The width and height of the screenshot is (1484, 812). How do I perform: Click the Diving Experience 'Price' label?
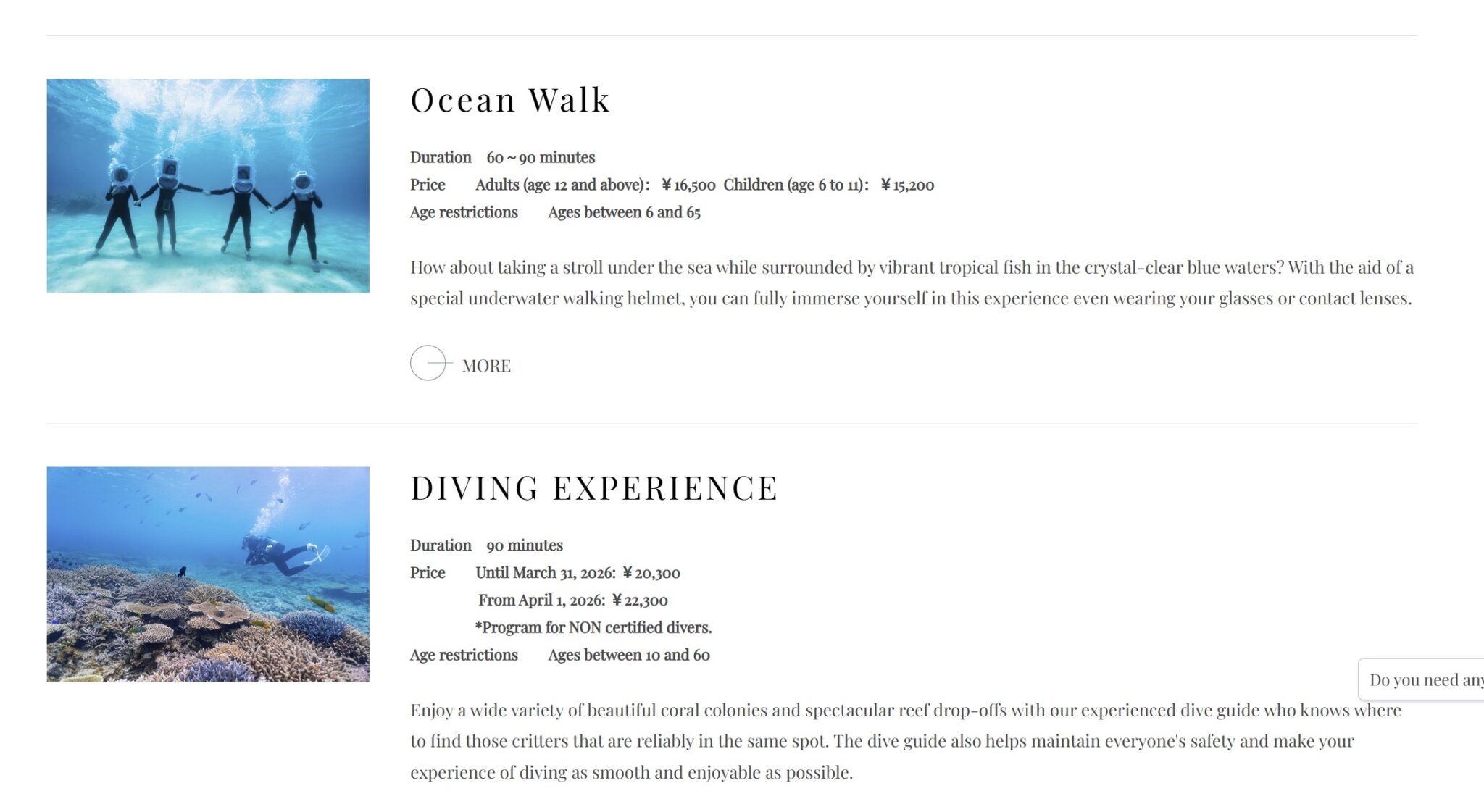coord(428,572)
